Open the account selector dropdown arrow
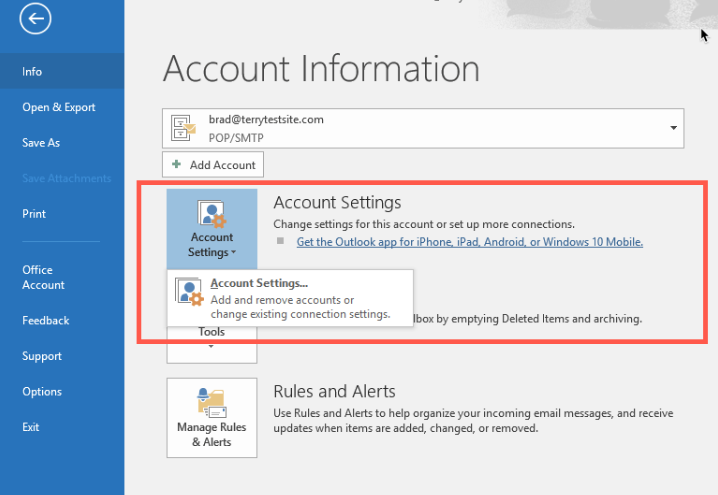Image resolution: width=718 pixels, height=495 pixels. coord(673,128)
